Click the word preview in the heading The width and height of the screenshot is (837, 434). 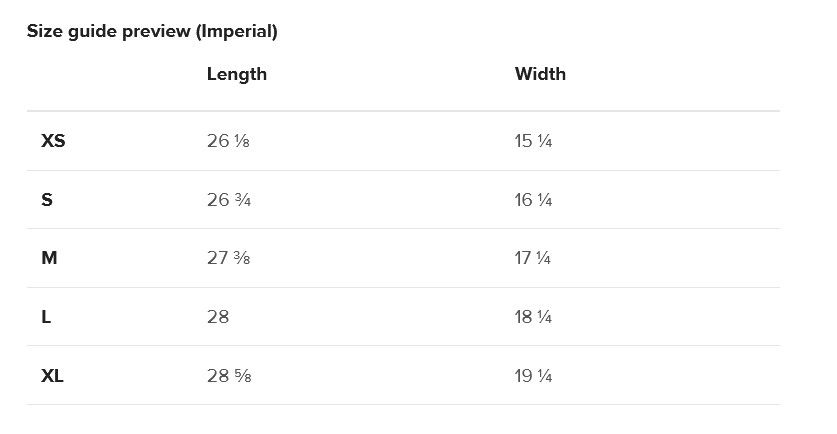(156, 31)
